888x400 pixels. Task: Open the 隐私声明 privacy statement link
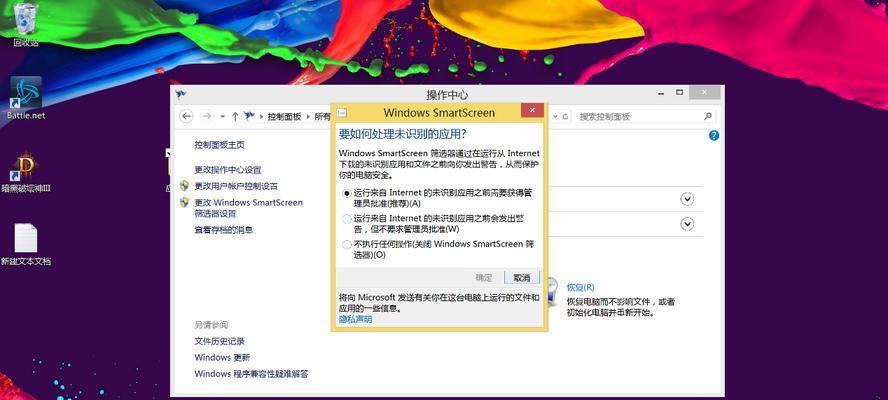coord(356,319)
